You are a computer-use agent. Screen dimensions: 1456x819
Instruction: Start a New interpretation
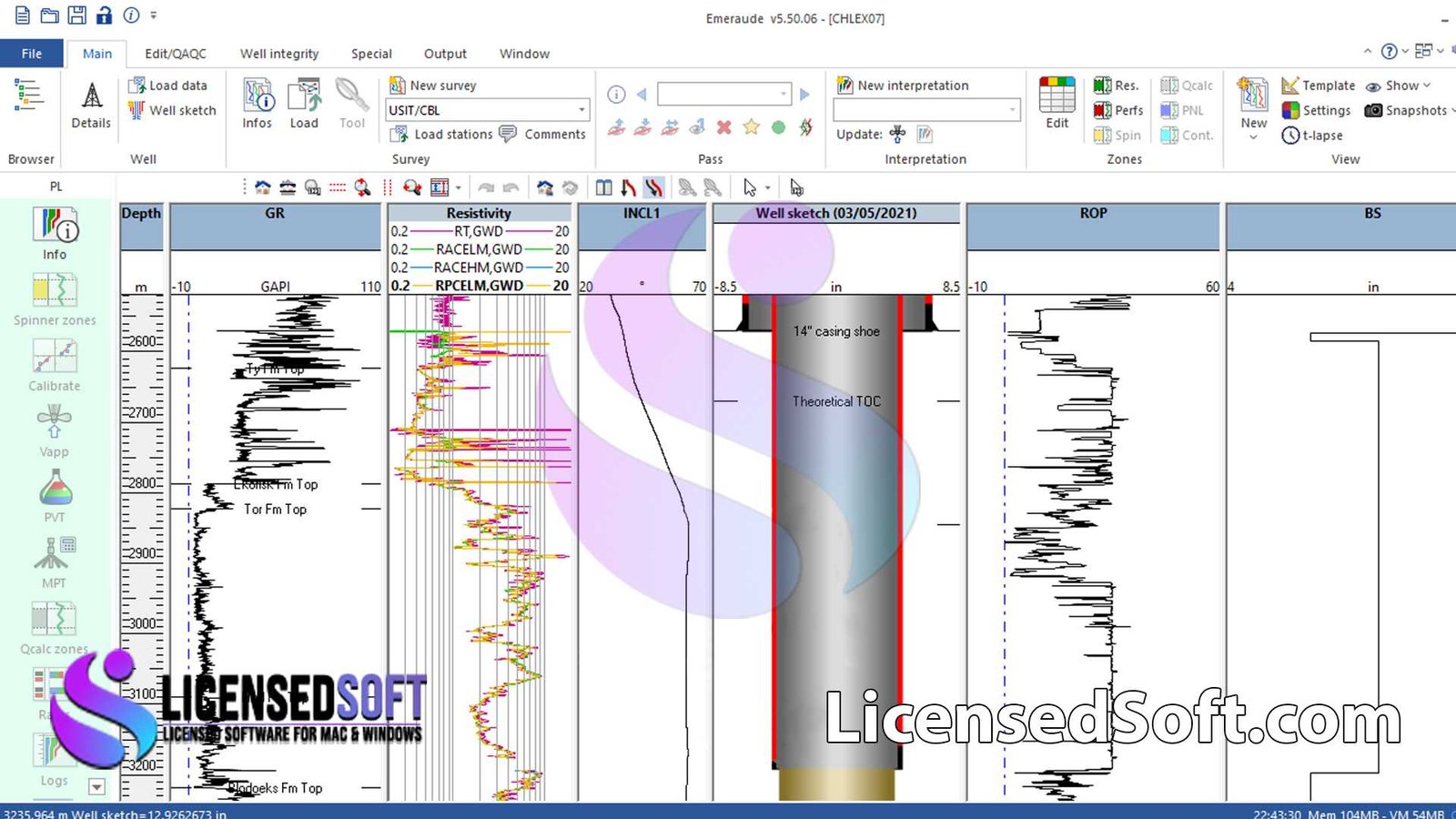(903, 86)
